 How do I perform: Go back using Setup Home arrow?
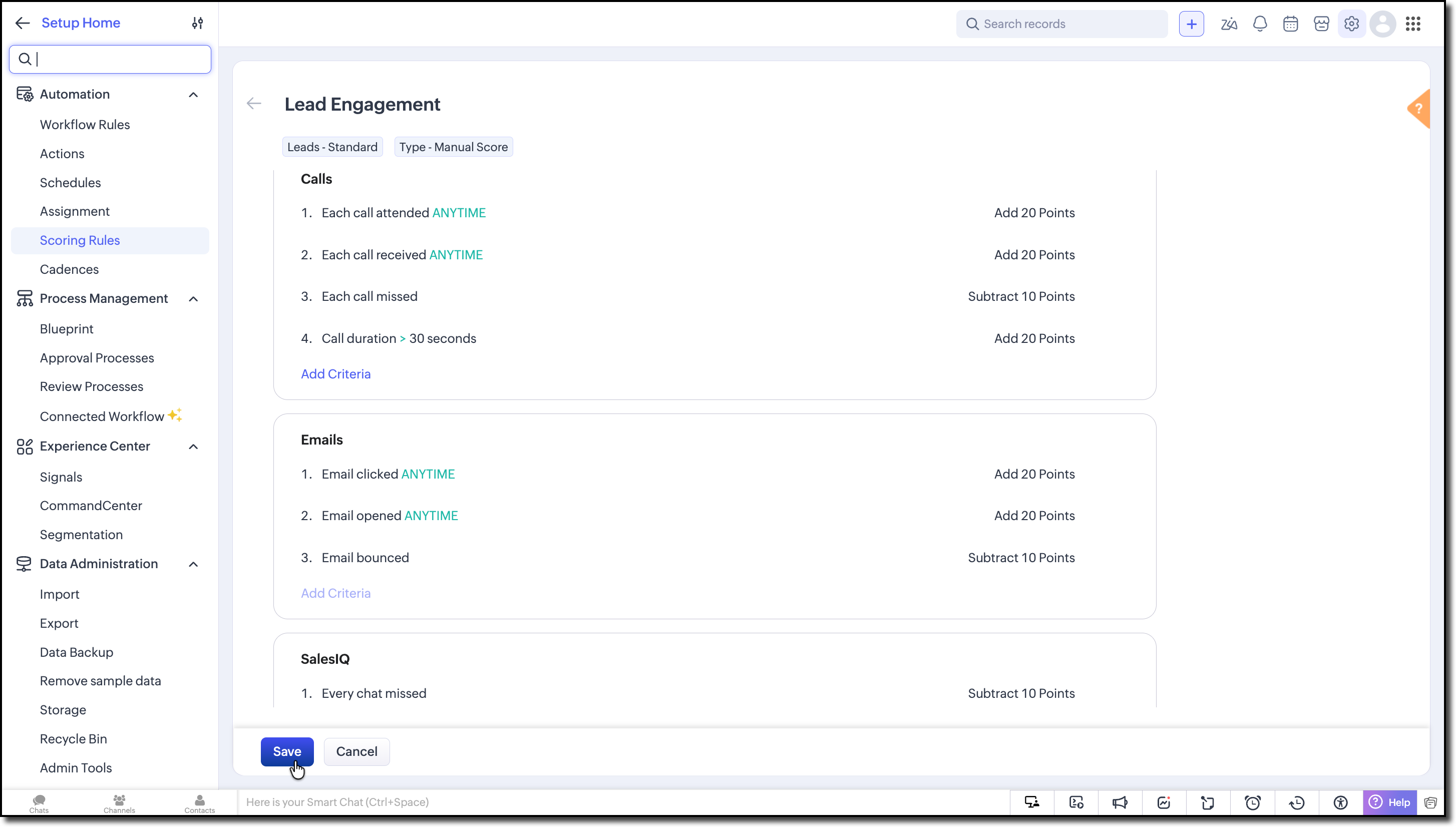pos(22,23)
